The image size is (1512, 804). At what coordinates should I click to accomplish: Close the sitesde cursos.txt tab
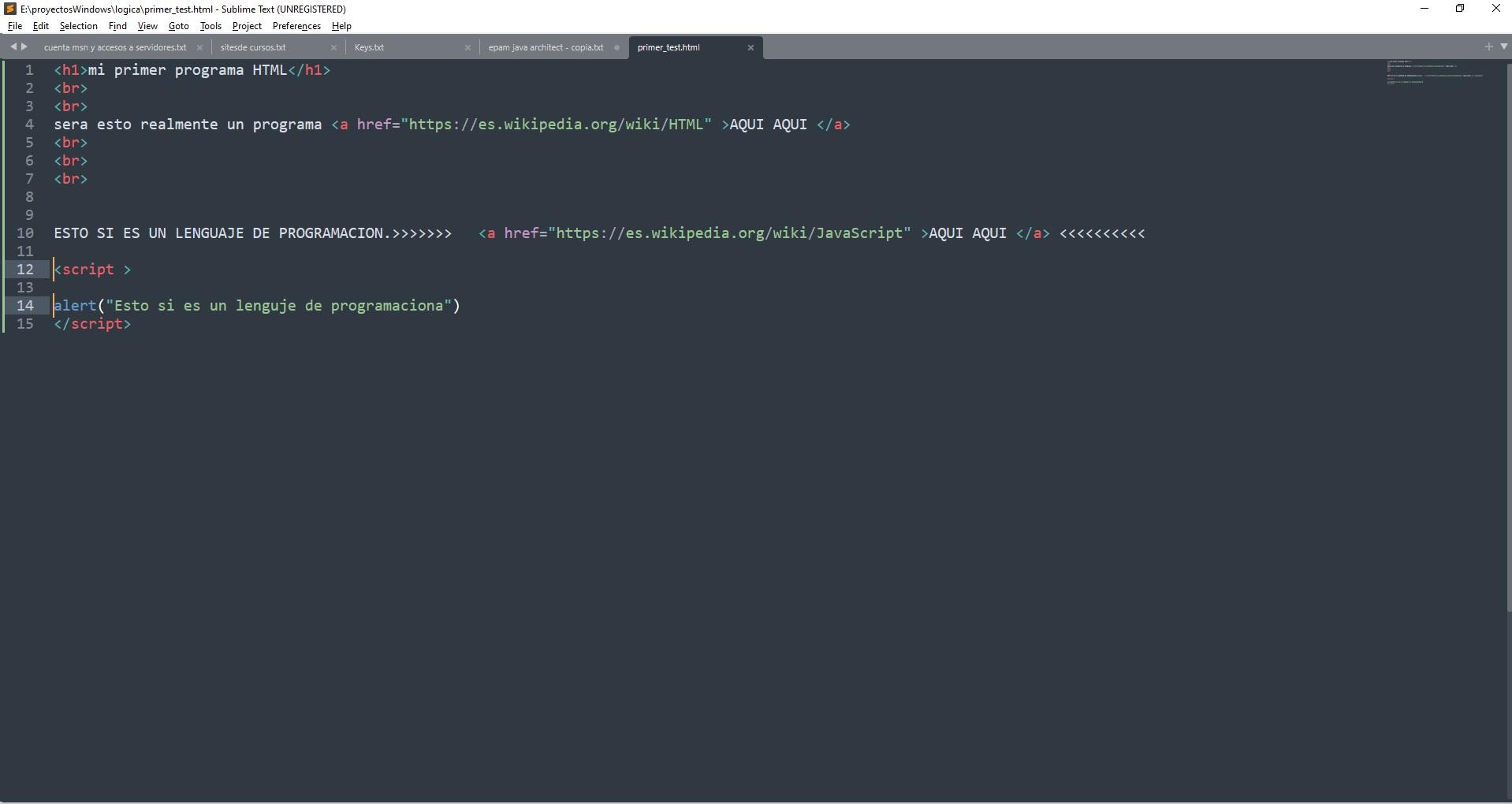(333, 47)
